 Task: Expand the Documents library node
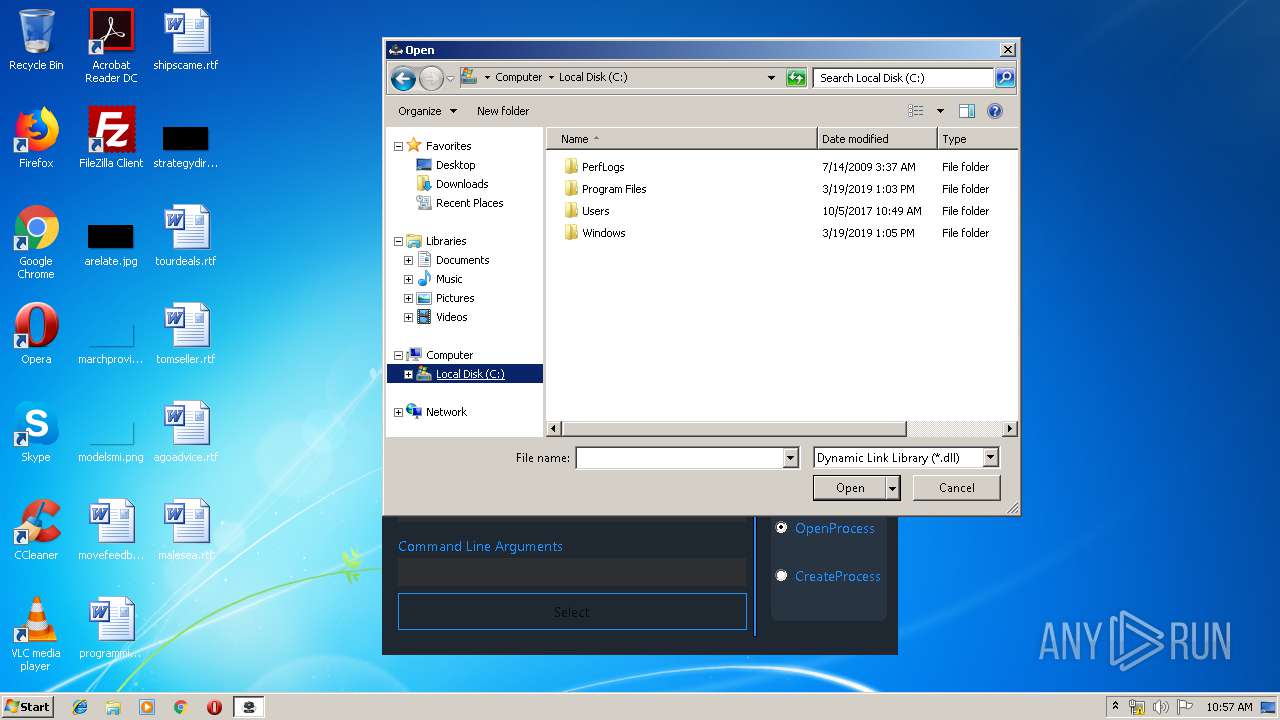coord(408,260)
